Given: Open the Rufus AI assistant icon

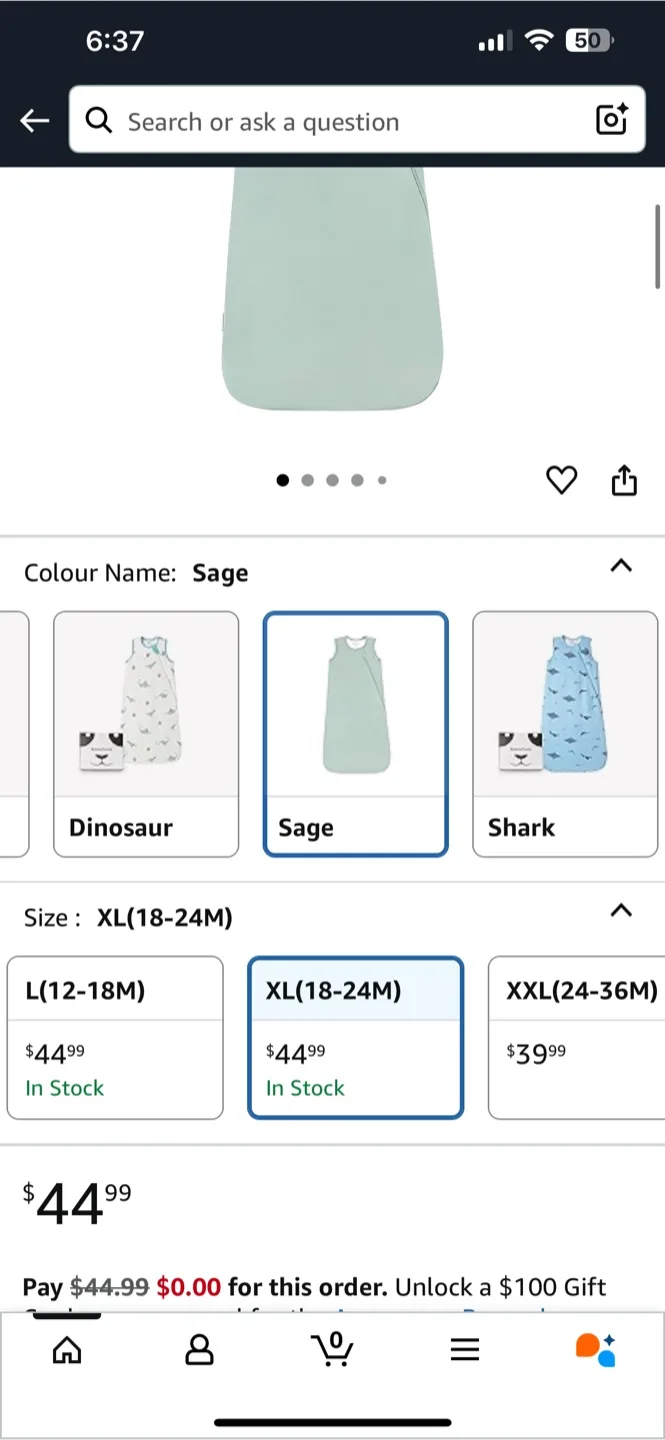Looking at the screenshot, I should click(x=597, y=1350).
